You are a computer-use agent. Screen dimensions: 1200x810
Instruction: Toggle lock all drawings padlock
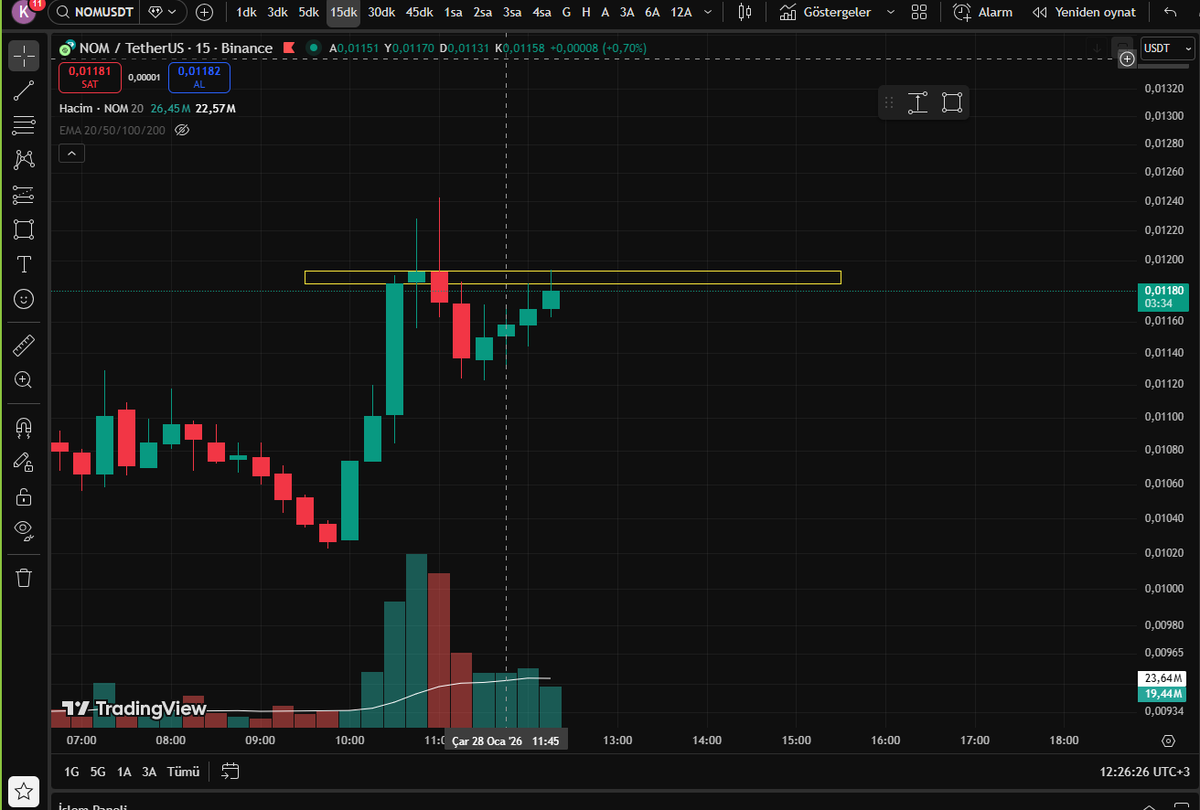point(24,497)
